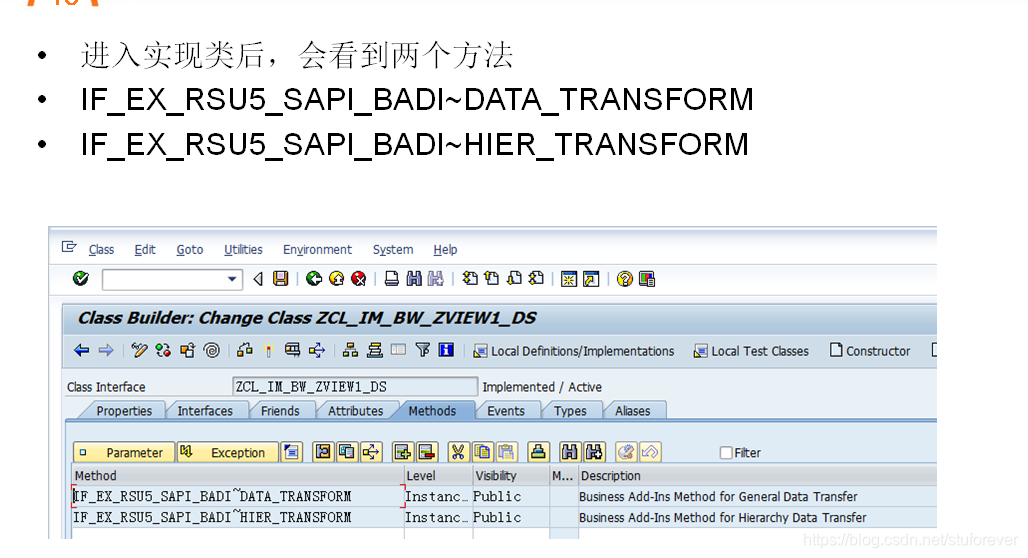Click the Customize Local Layout icon

[646, 279]
